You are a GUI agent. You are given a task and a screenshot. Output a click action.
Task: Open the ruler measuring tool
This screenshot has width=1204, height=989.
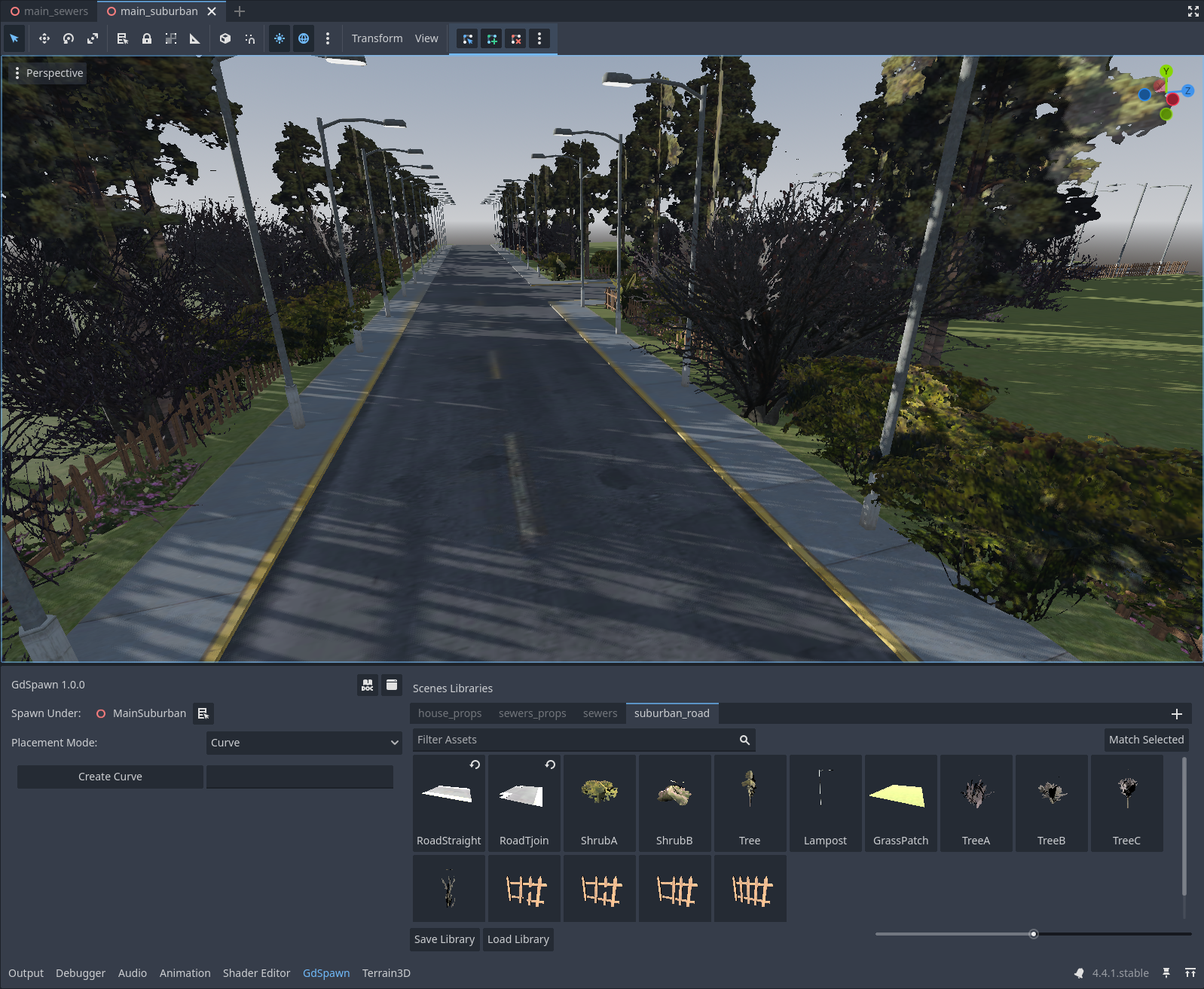pyautogui.click(x=195, y=38)
